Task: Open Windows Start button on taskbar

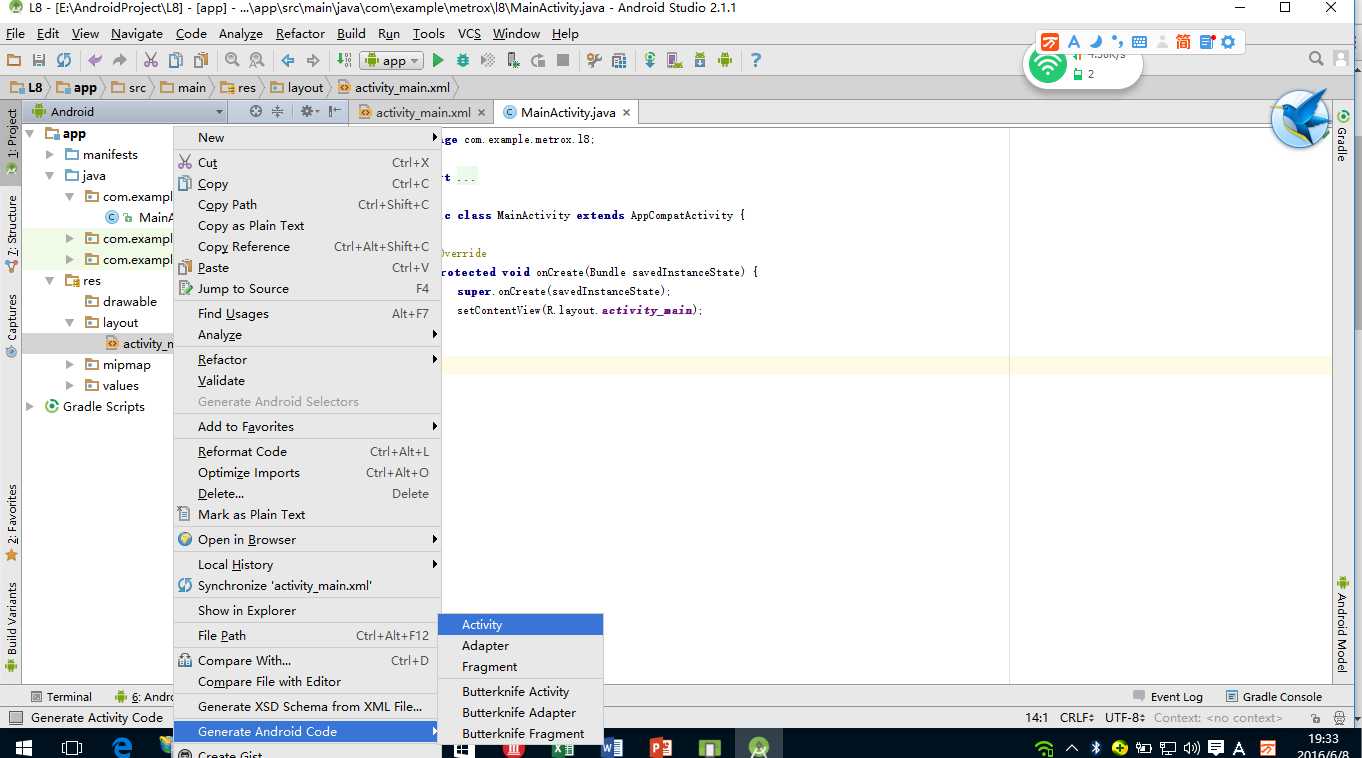Action: [x=22, y=747]
